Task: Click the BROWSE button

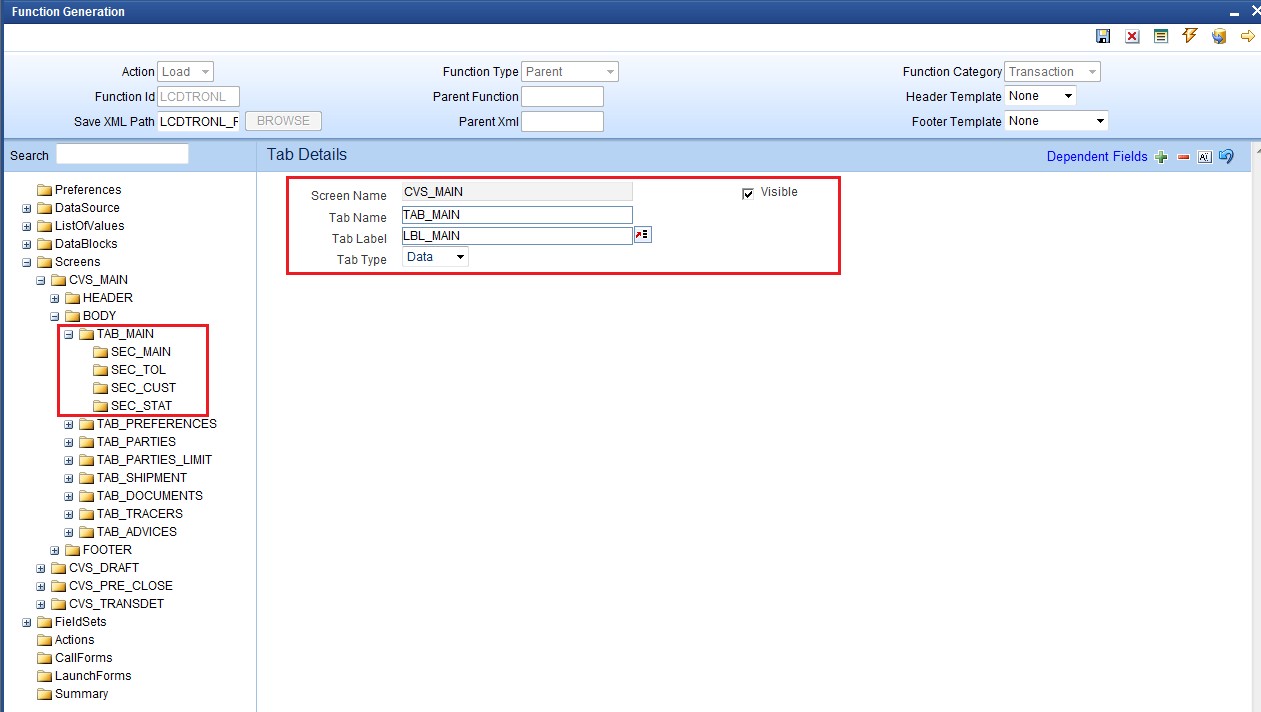Action: click(283, 121)
